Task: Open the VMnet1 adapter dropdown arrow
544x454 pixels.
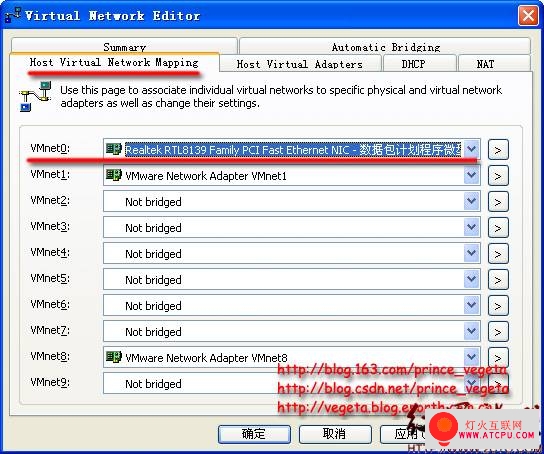Action: coord(471,175)
